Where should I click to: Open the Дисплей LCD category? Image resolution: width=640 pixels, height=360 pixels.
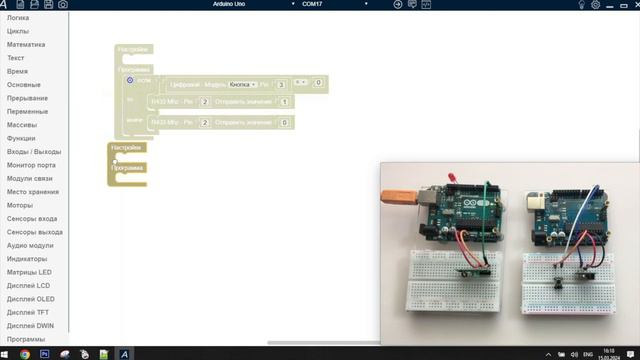click(x=28, y=286)
